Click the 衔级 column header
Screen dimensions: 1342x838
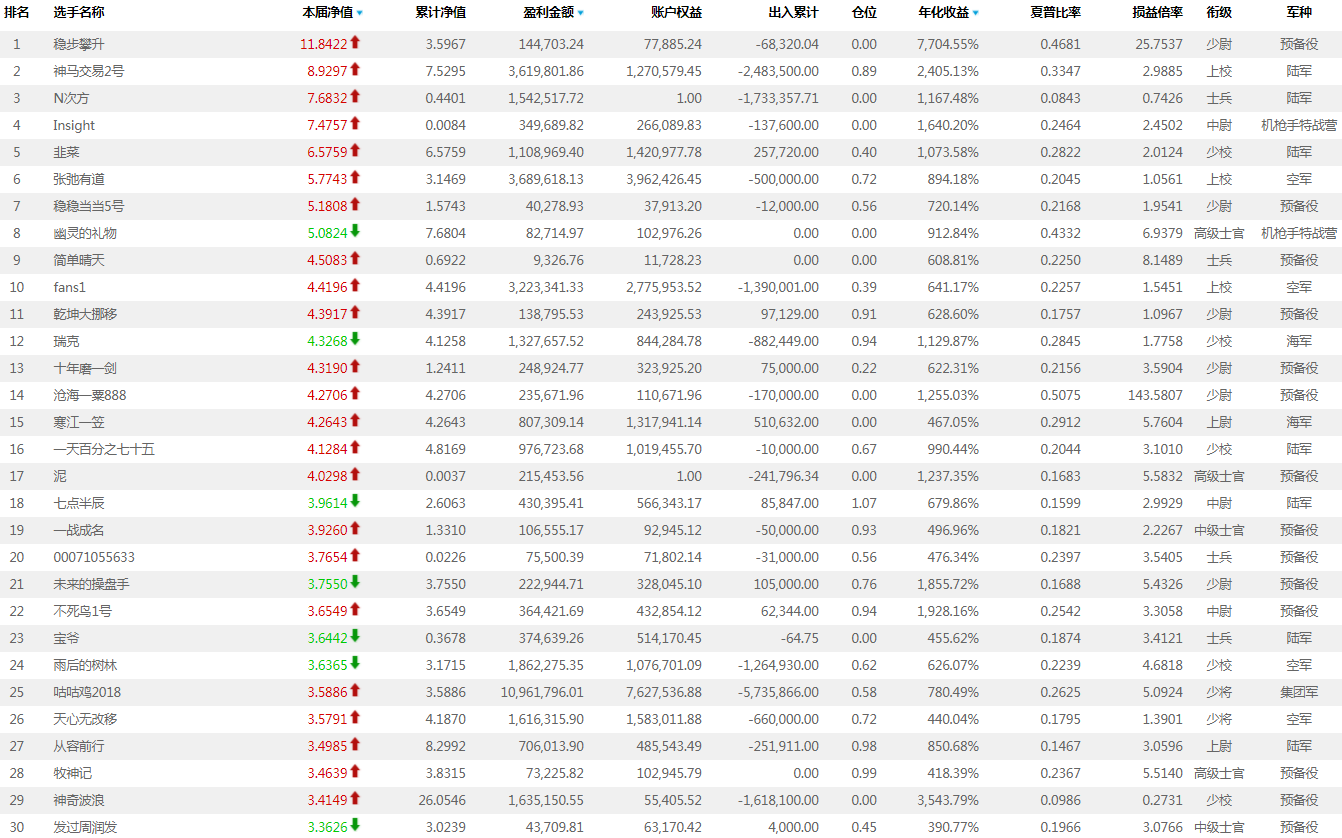[1219, 13]
